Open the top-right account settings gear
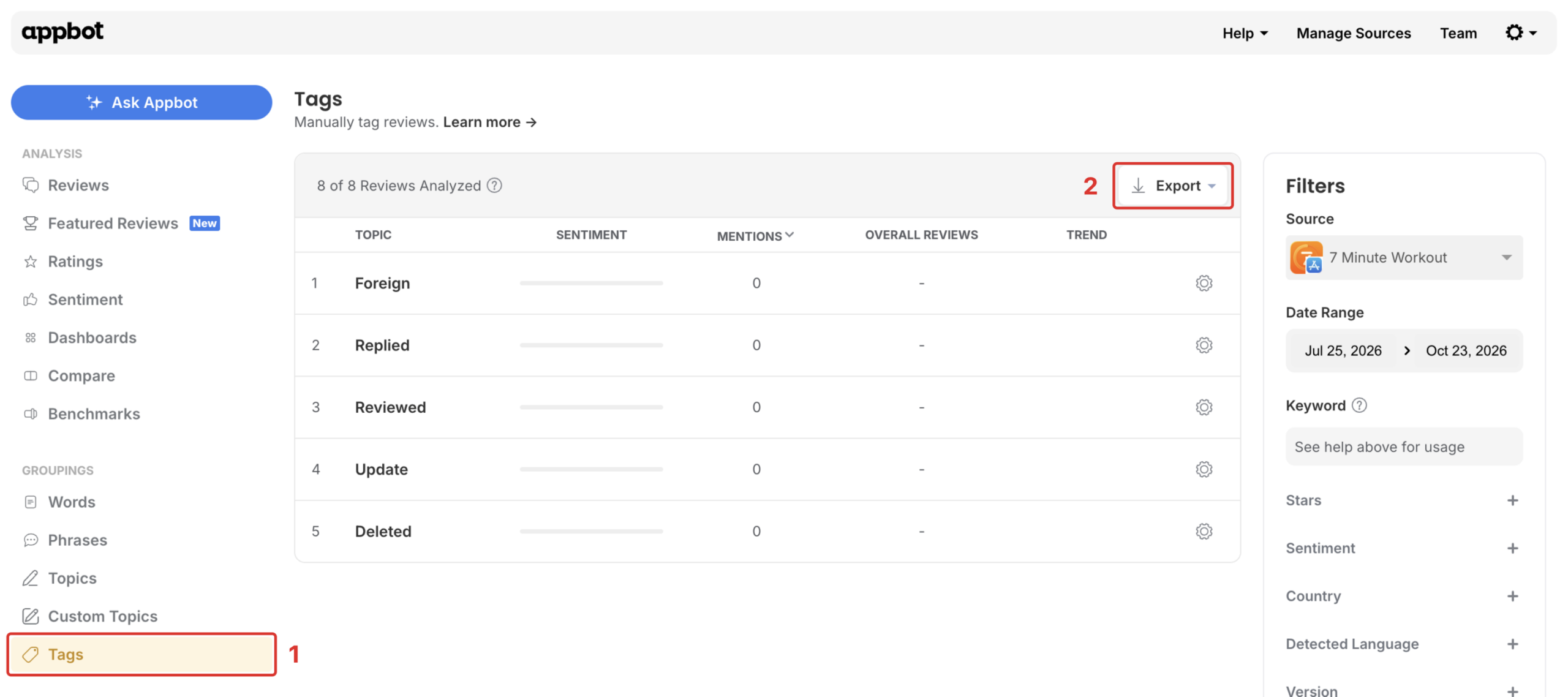This screenshot has height=697, width=1568. pyautogui.click(x=1520, y=32)
